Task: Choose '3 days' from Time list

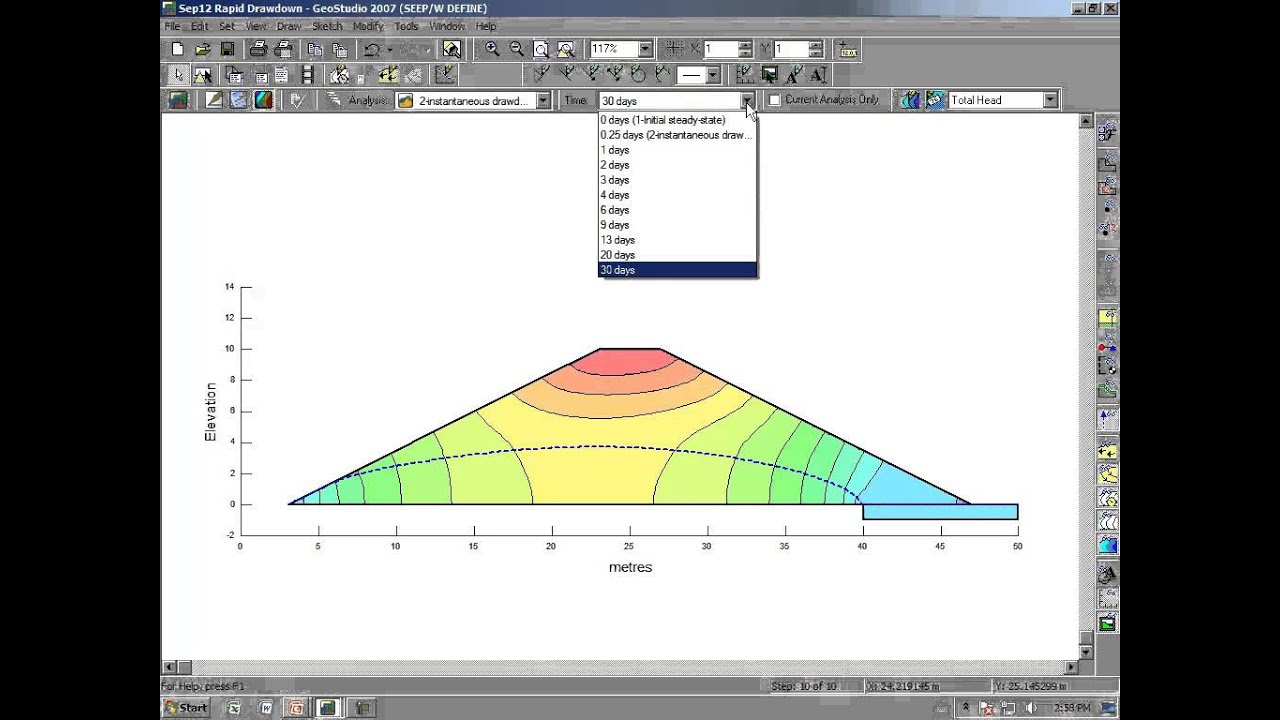Action: pyautogui.click(x=677, y=180)
